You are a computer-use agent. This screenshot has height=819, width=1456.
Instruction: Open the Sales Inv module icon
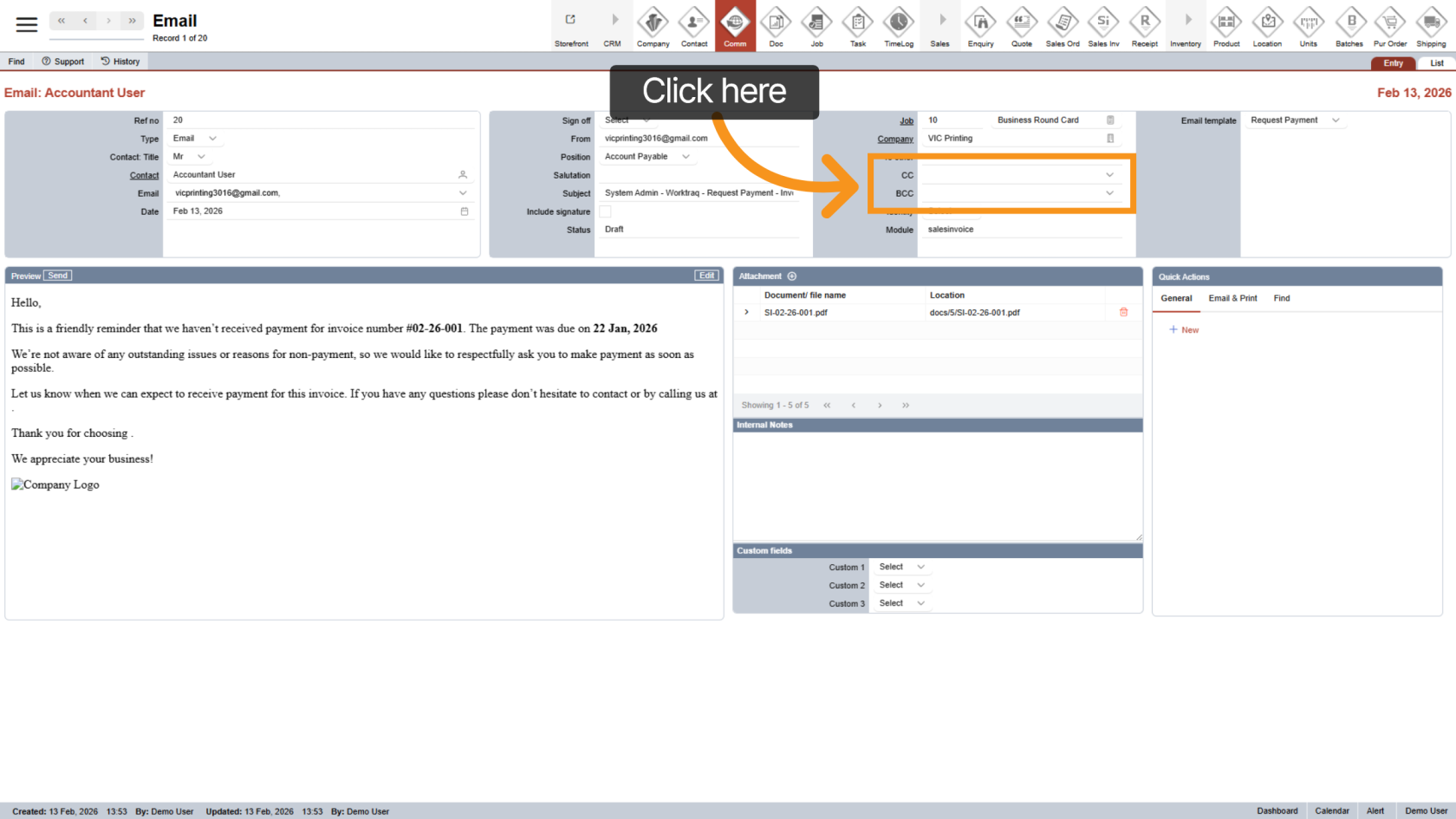click(1103, 25)
